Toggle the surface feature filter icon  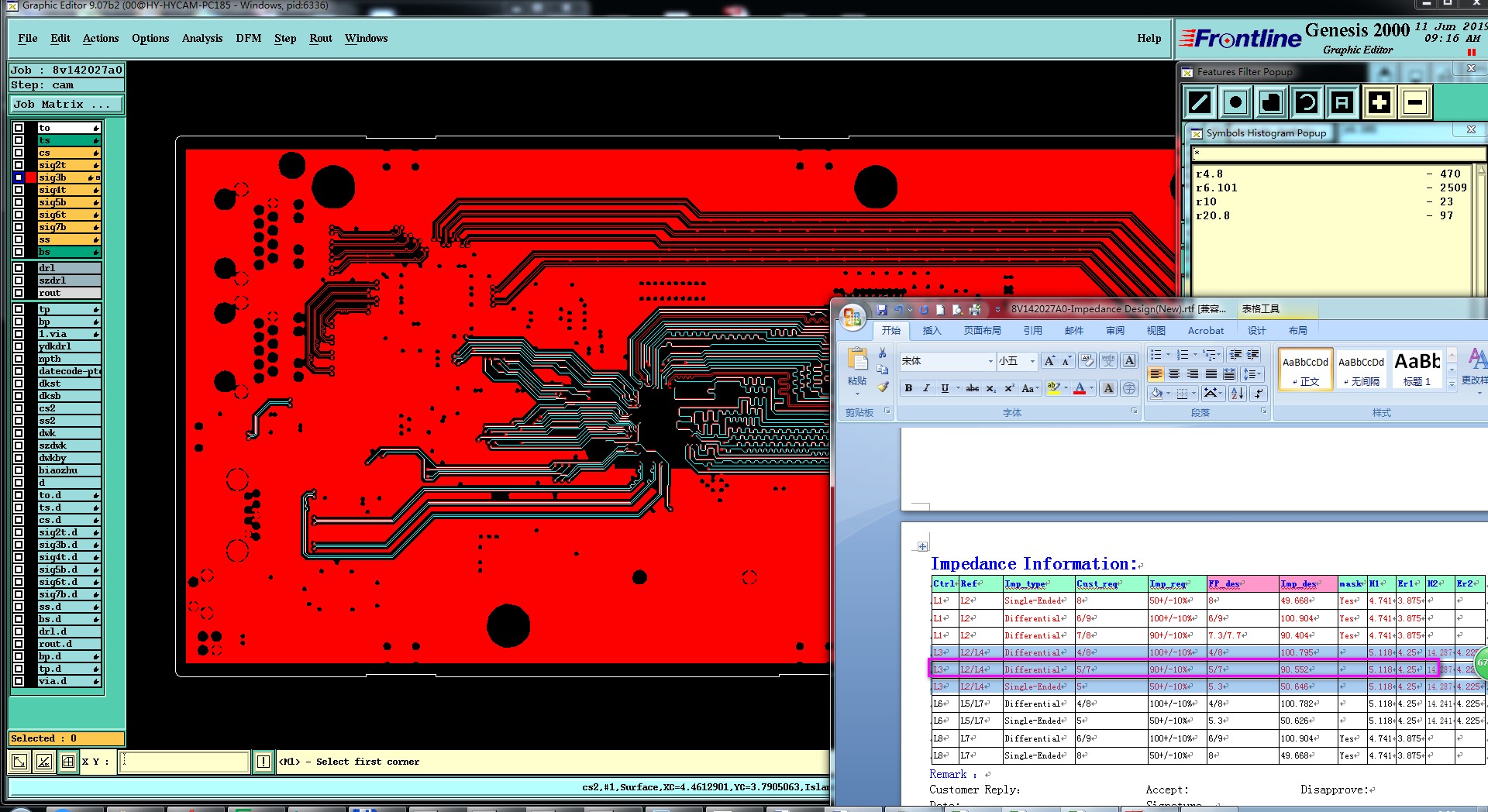click(x=1271, y=102)
